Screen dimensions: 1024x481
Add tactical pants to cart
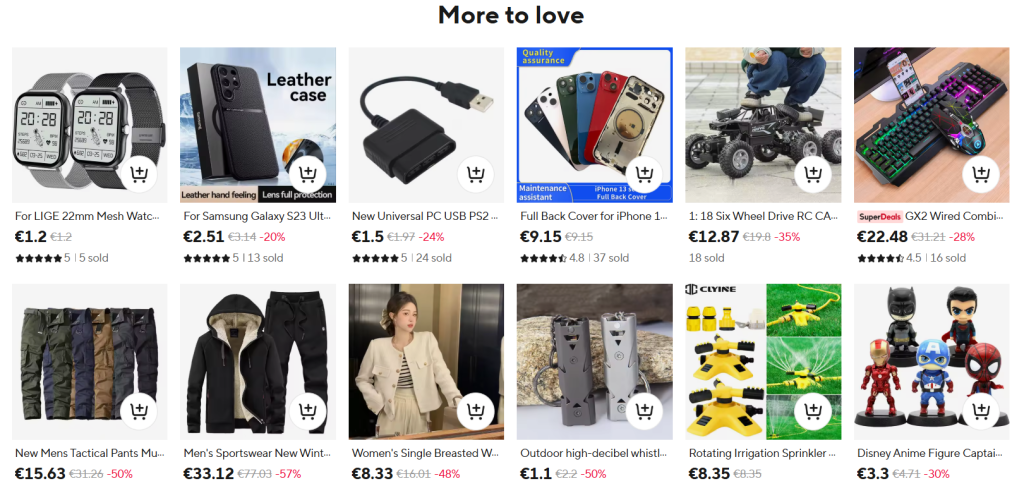(138, 412)
